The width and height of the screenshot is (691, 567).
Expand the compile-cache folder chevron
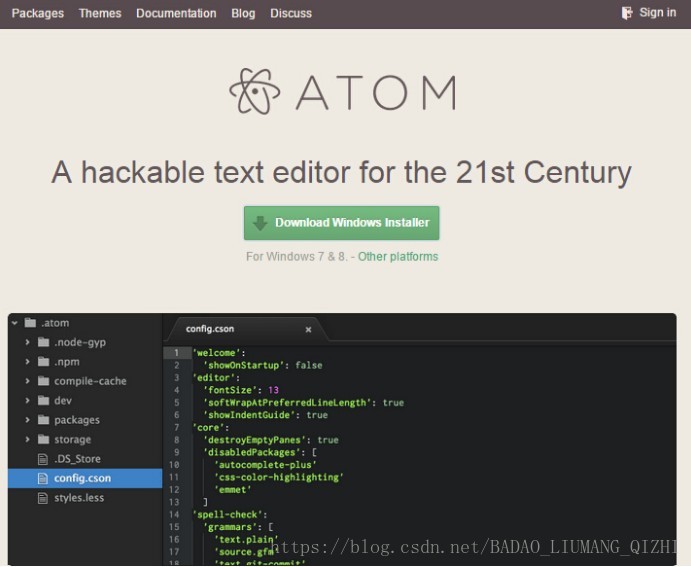tap(27, 381)
